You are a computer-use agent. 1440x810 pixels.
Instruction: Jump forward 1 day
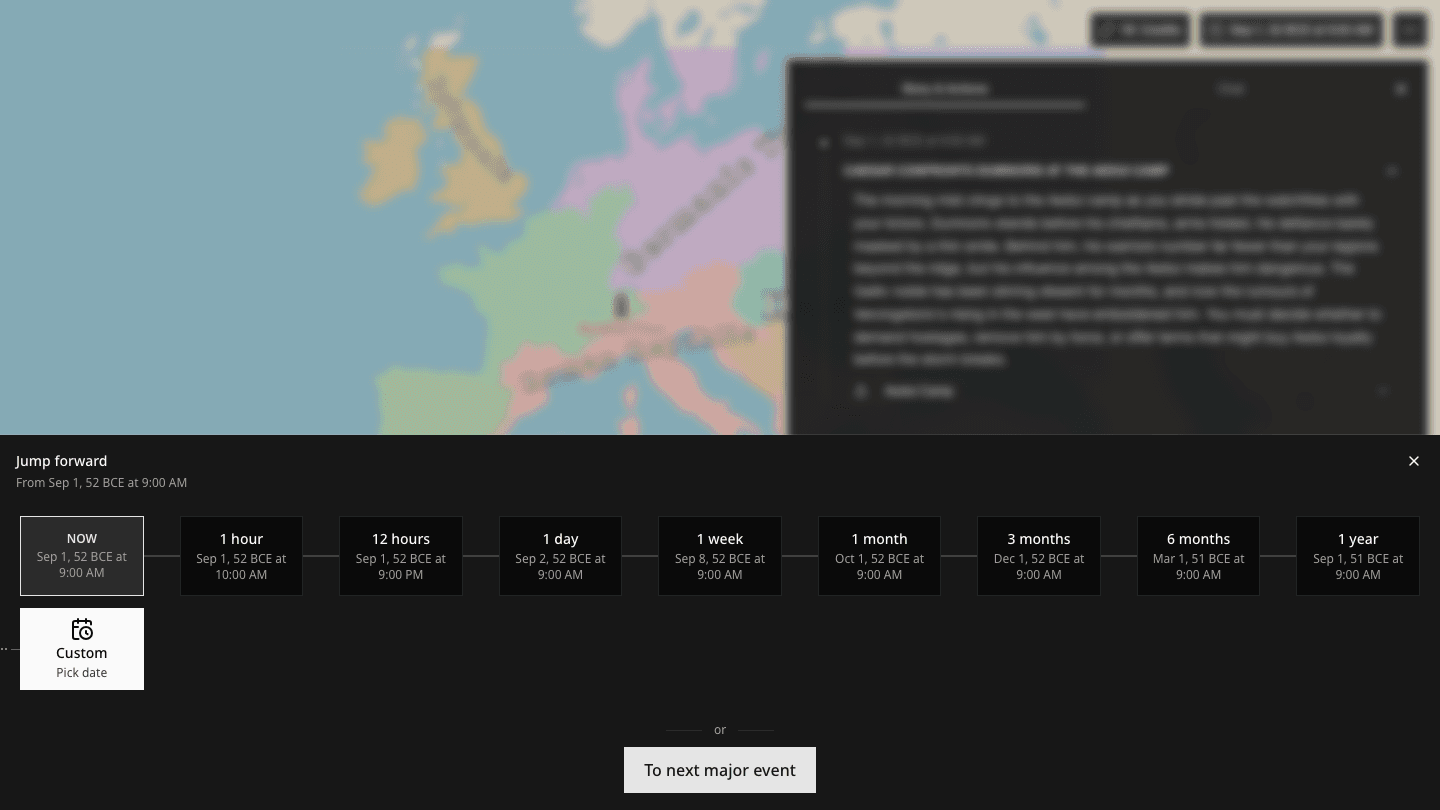(x=560, y=556)
